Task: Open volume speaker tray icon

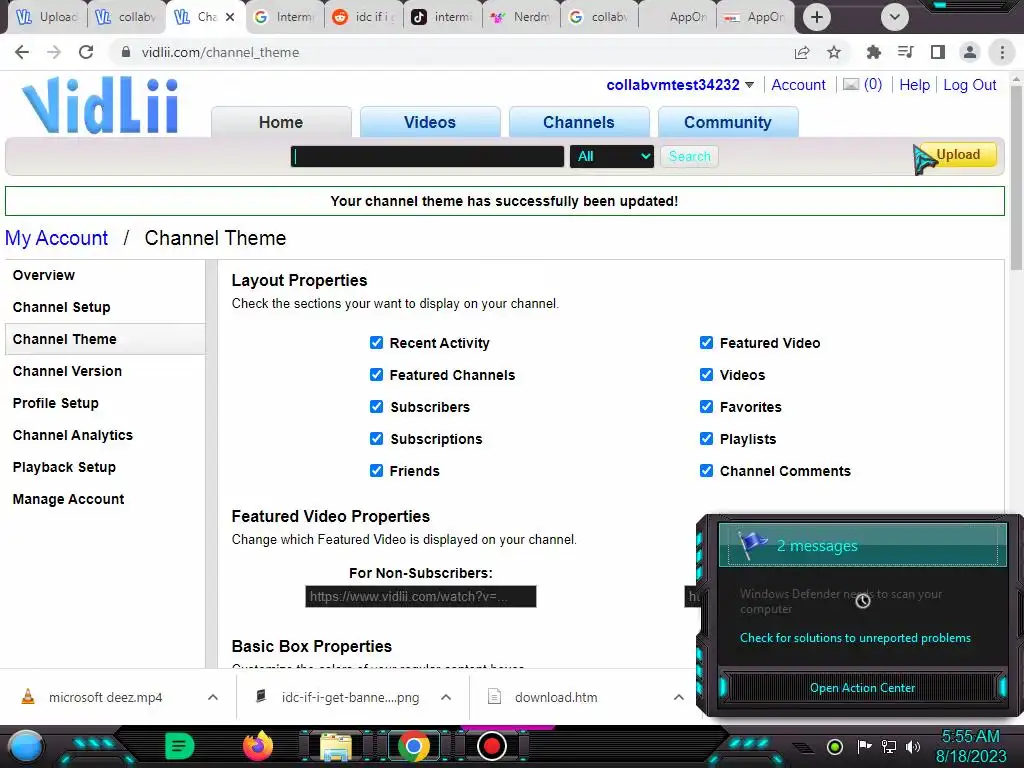Action: pos(912,746)
